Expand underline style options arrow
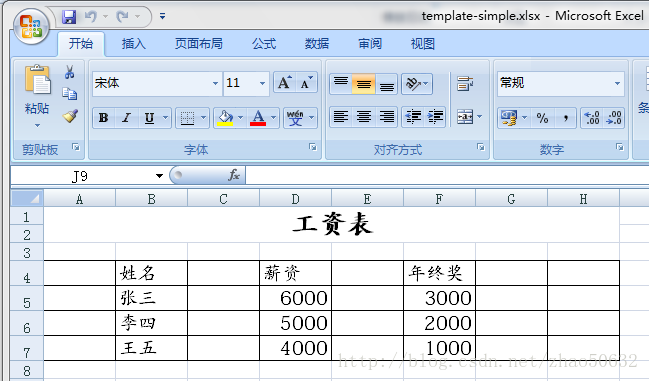Image resolution: width=649 pixels, height=381 pixels. point(166,118)
